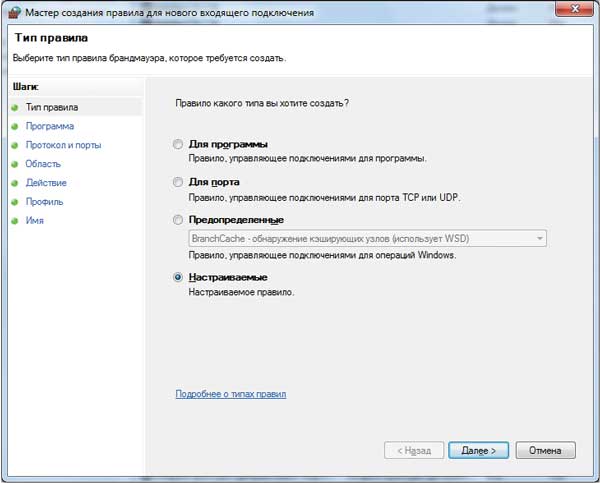Click the green bullet beside 'Программа' step
This screenshot has width=600, height=483.
point(16,126)
